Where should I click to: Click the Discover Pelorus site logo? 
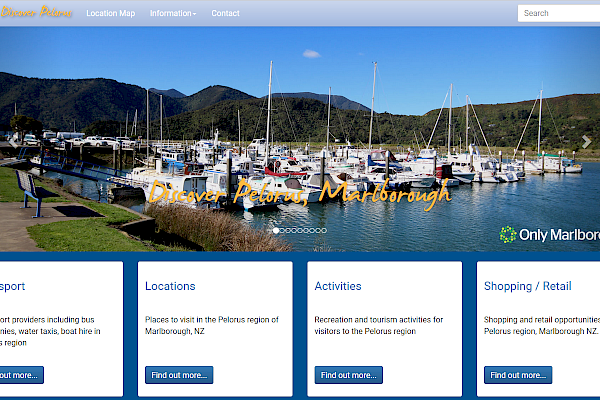tap(36, 13)
